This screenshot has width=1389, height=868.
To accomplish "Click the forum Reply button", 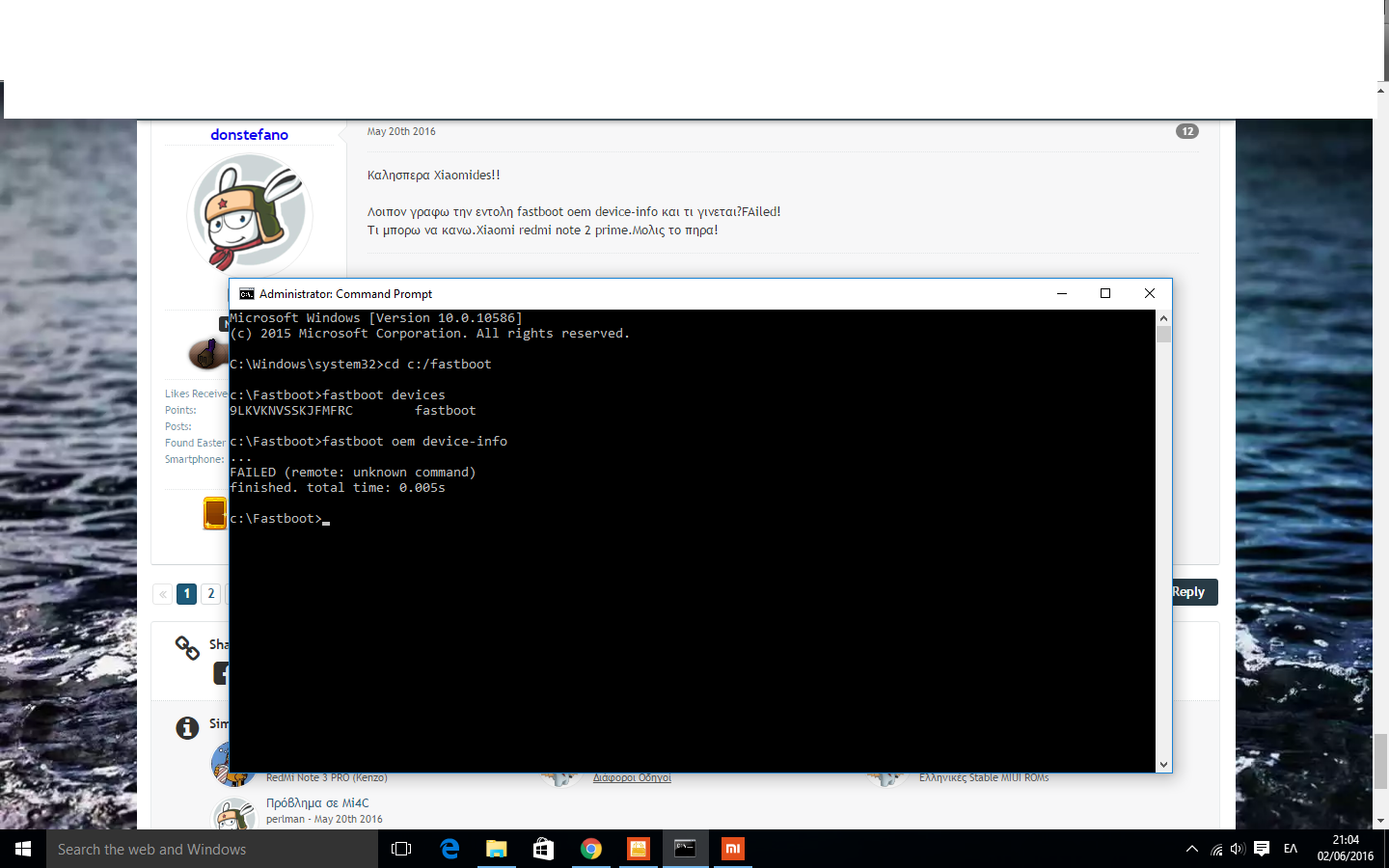I will 1194,592.
